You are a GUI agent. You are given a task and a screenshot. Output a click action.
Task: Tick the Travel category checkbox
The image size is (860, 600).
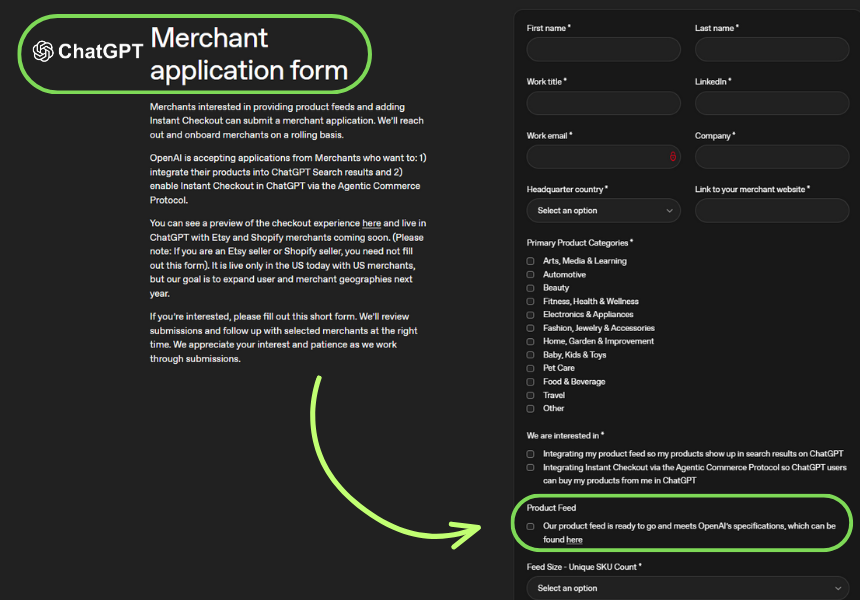tap(530, 395)
